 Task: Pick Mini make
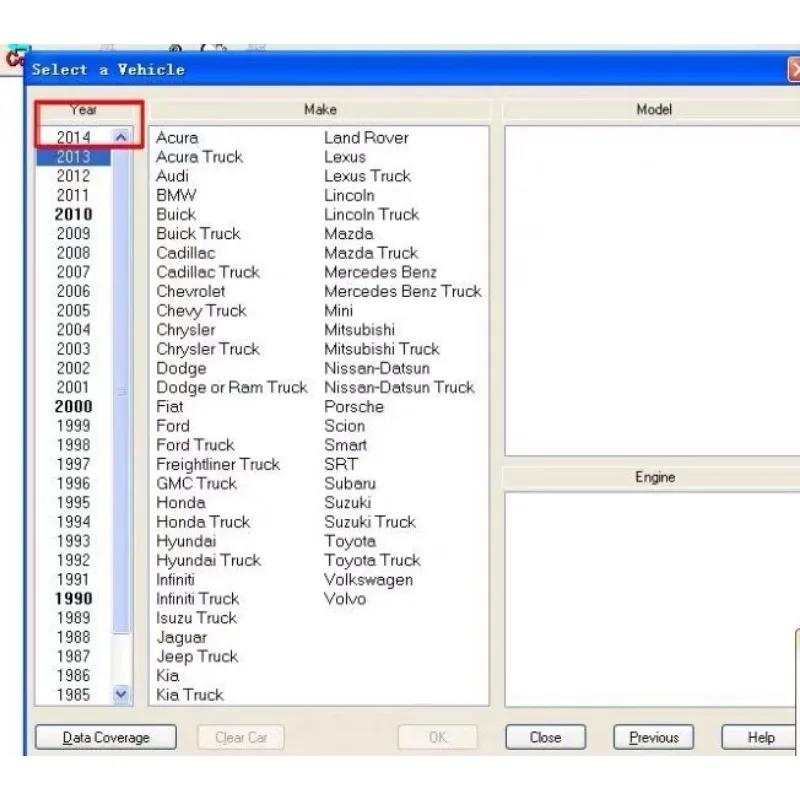click(339, 310)
